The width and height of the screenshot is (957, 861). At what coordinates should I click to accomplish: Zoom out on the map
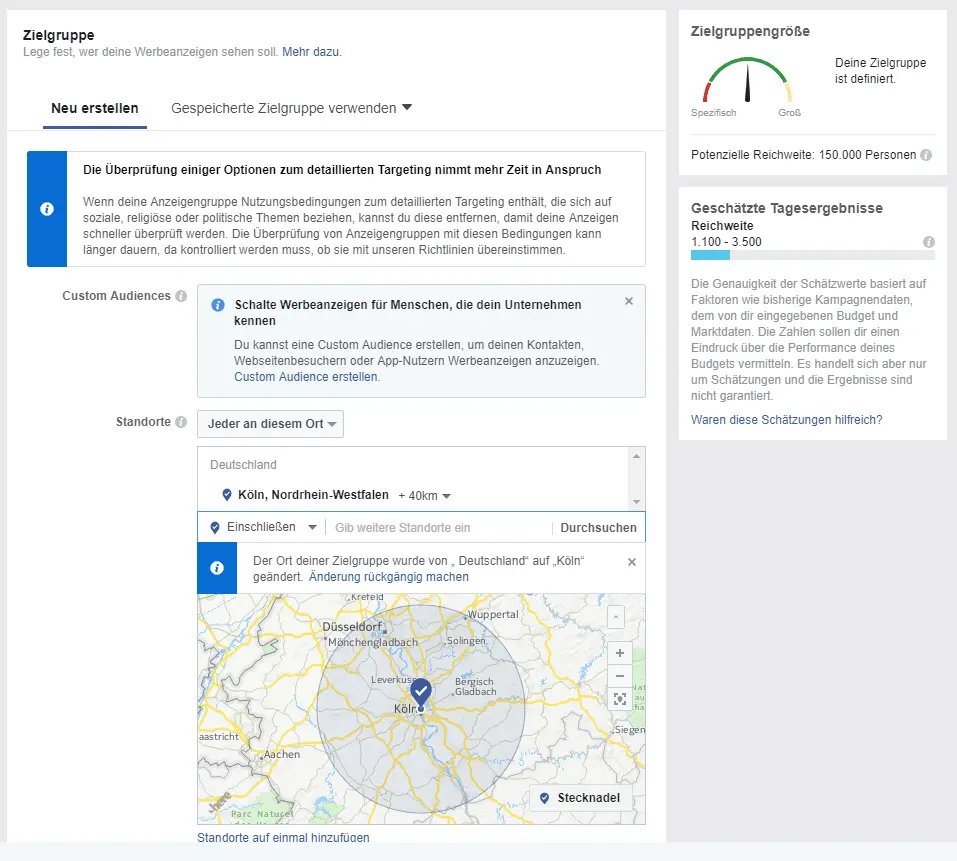click(x=619, y=676)
